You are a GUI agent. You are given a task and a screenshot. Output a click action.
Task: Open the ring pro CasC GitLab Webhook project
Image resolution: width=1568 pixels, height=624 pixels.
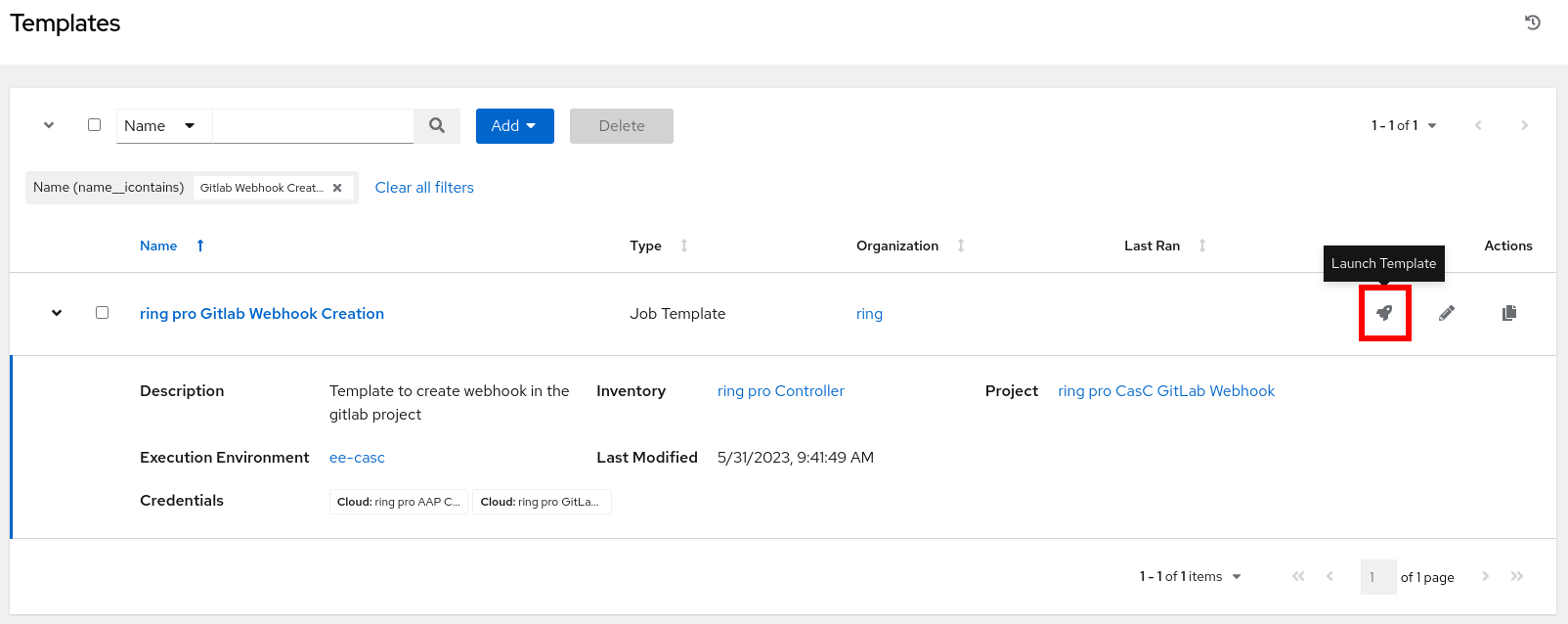coord(1166,391)
